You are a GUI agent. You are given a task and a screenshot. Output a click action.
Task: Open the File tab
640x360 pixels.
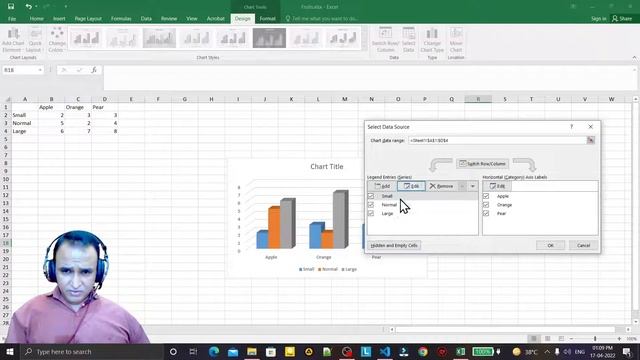coord(12,18)
